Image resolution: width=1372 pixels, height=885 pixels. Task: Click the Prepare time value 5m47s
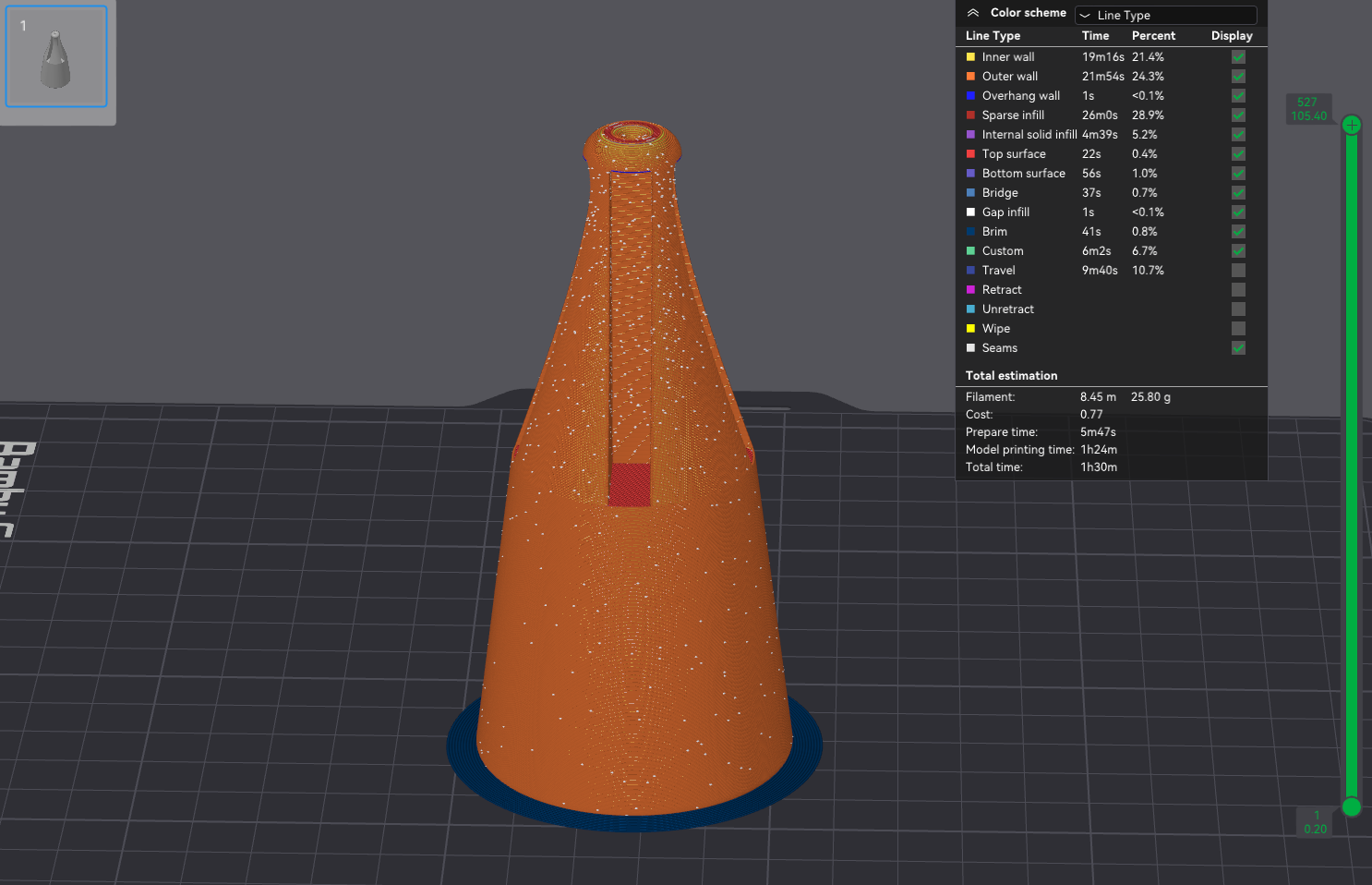(1098, 431)
